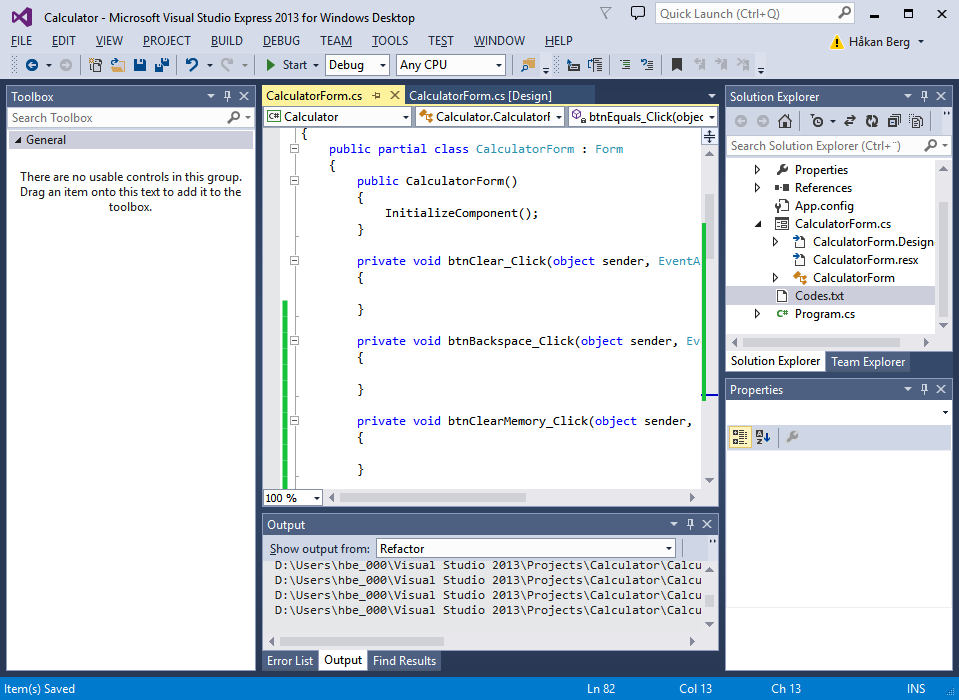Click the notifications filter funnel icon
This screenshot has width=959, height=700.
(605, 13)
